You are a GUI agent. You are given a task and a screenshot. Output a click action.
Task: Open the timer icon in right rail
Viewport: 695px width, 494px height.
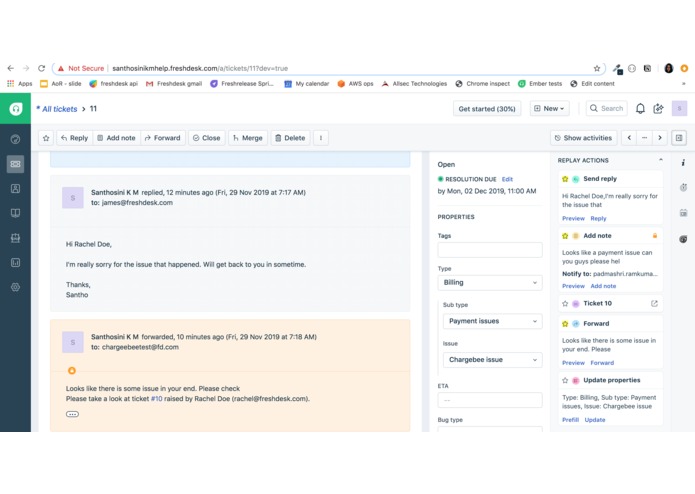coord(683,188)
